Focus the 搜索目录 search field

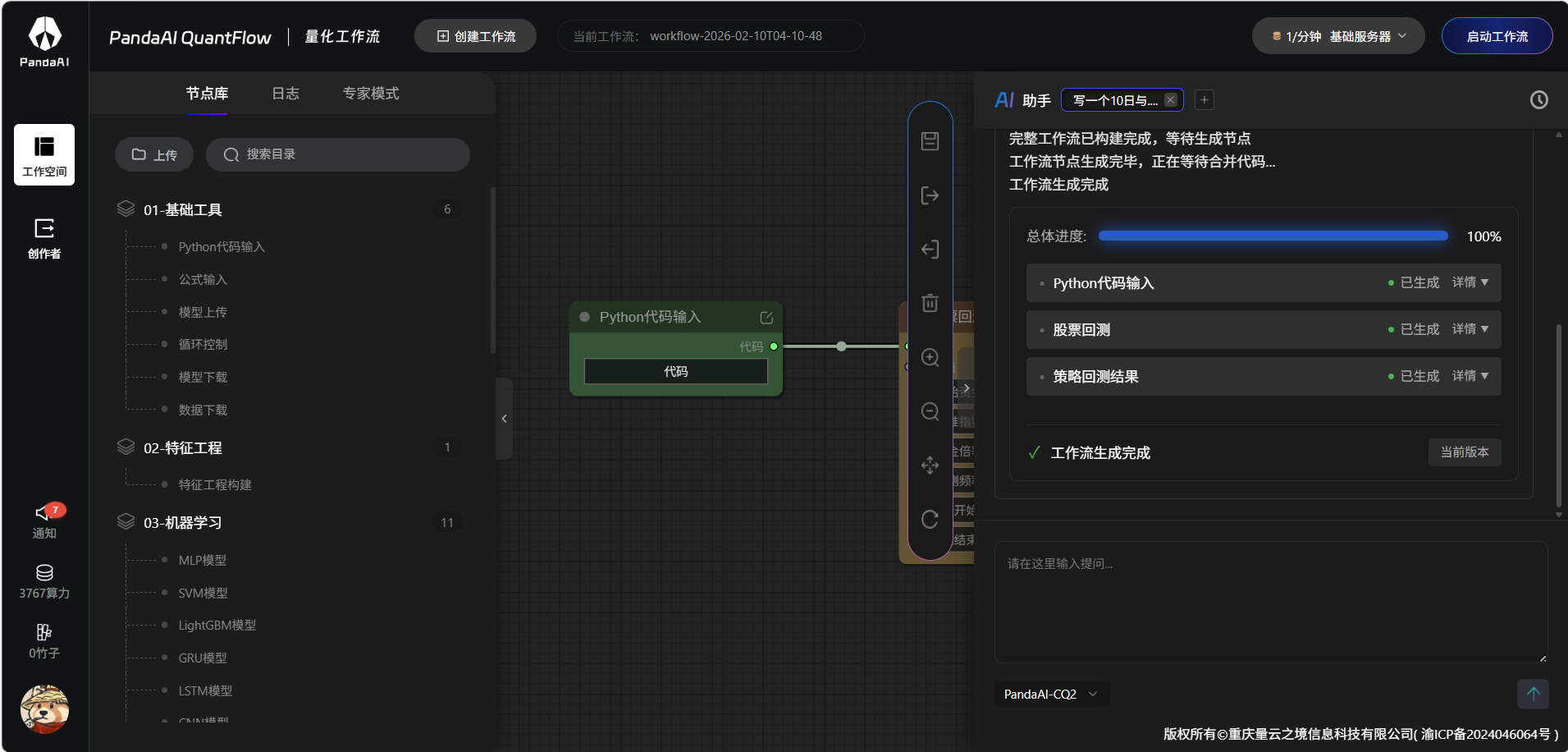coord(338,154)
